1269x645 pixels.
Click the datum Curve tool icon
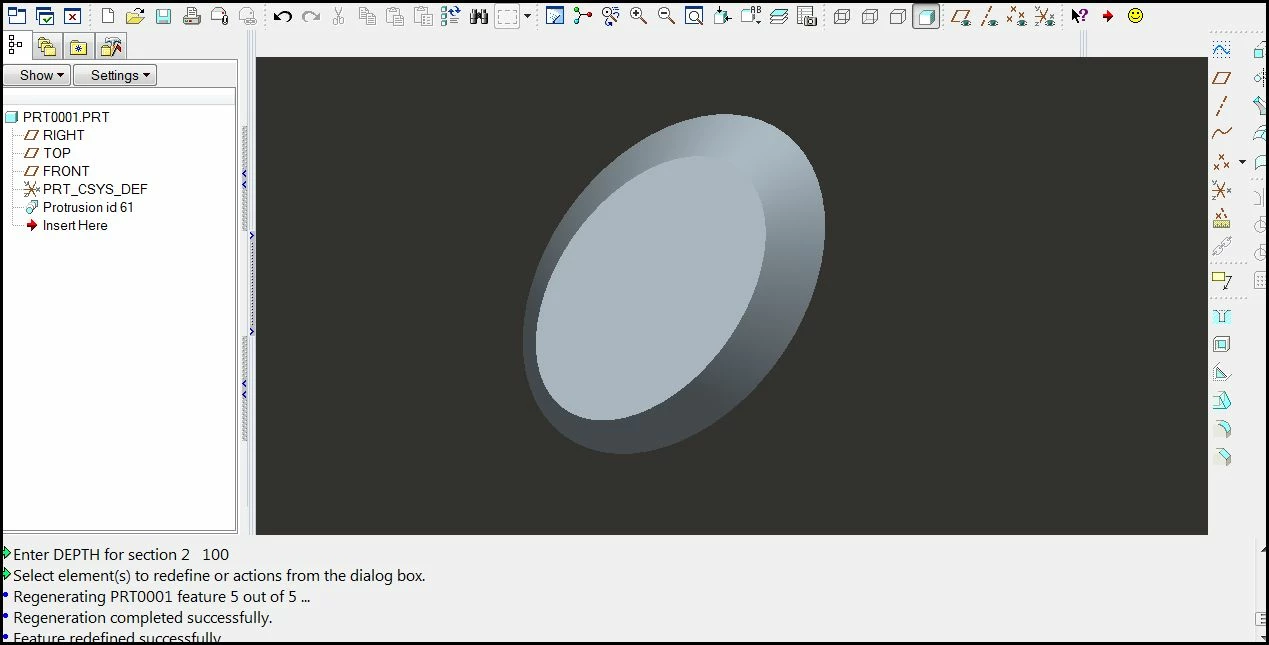1221,133
